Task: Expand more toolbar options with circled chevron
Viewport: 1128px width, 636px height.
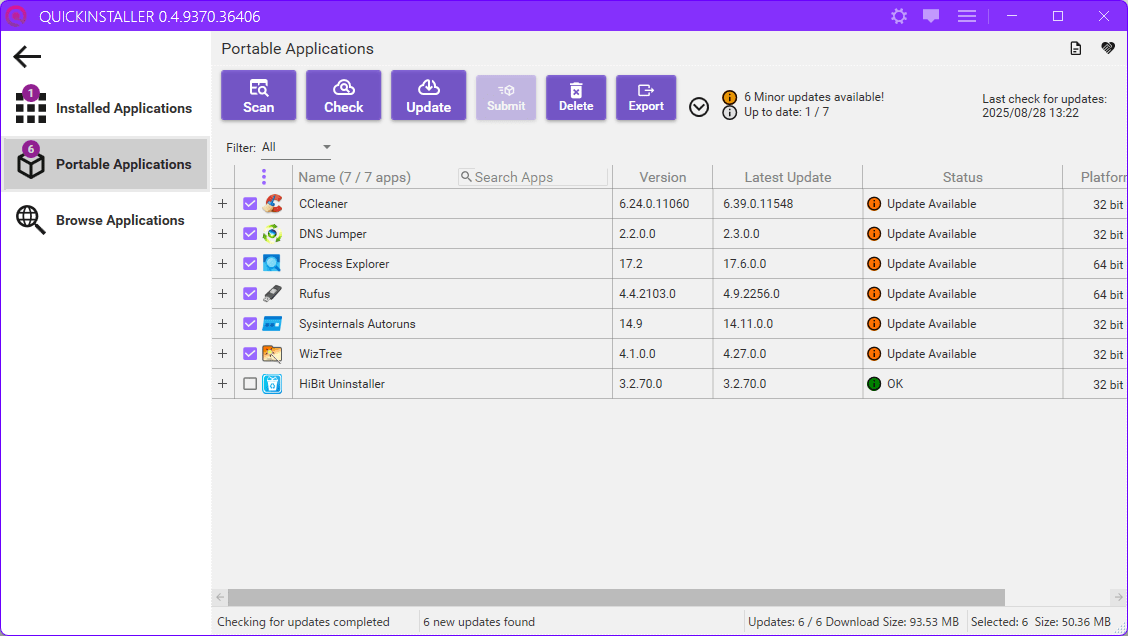Action: click(x=699, y=107)
